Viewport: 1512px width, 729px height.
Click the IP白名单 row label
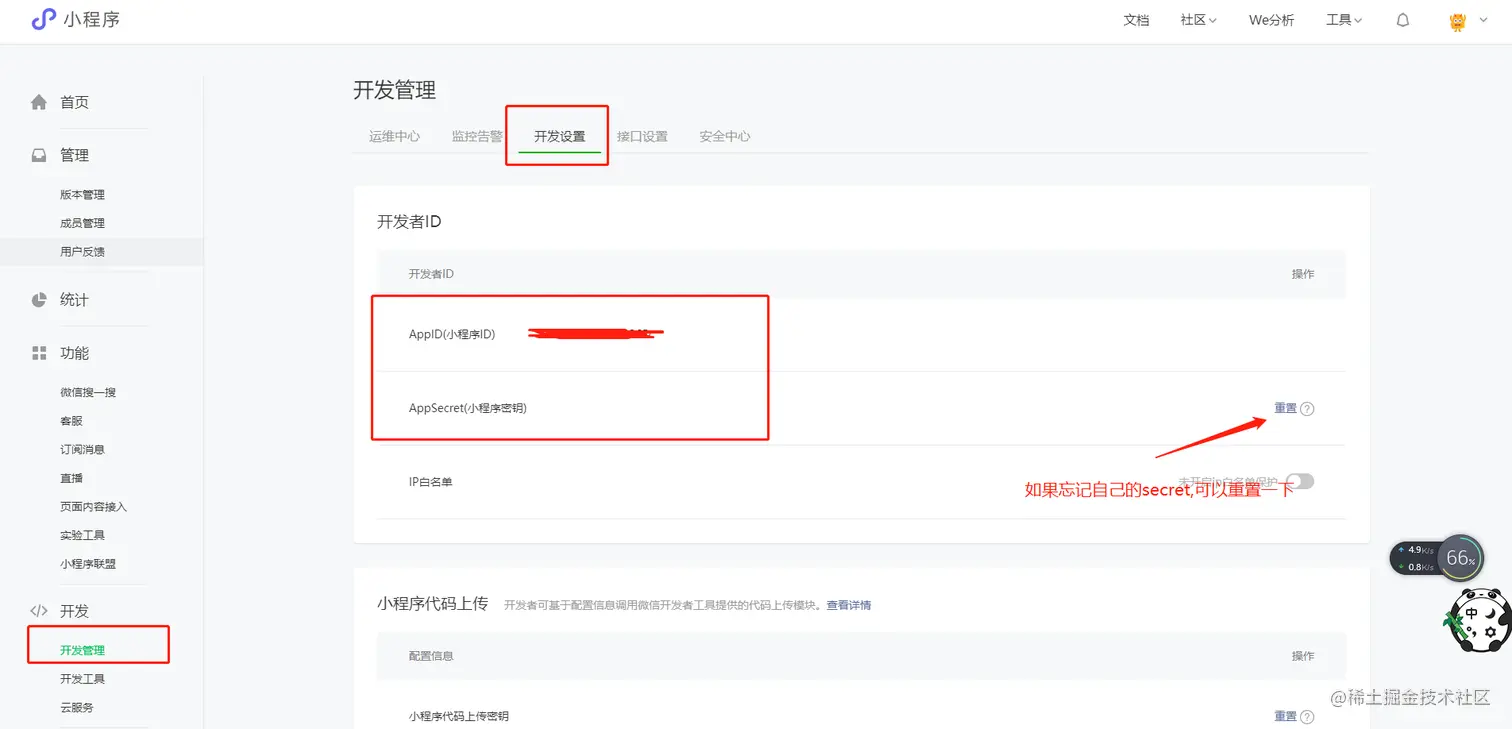click(431, 482)
